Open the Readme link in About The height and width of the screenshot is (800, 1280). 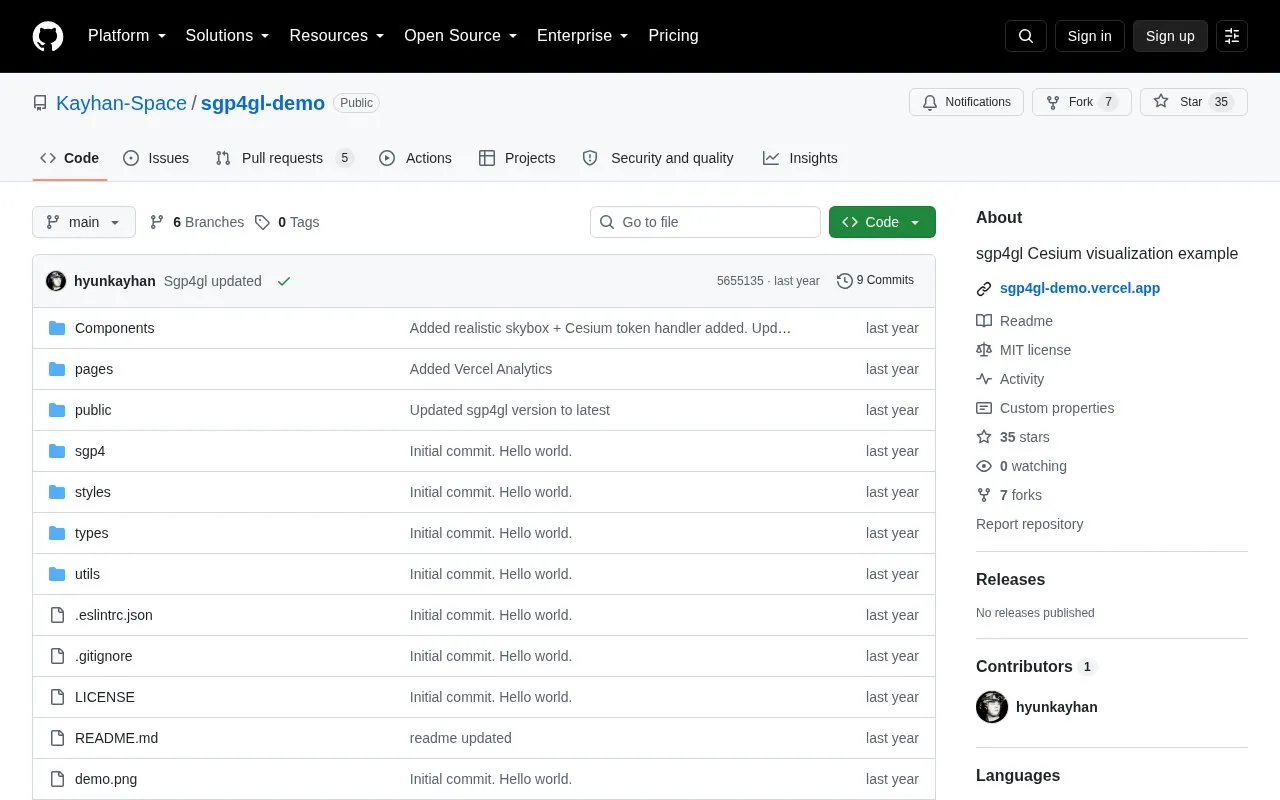click(1014, 321)
